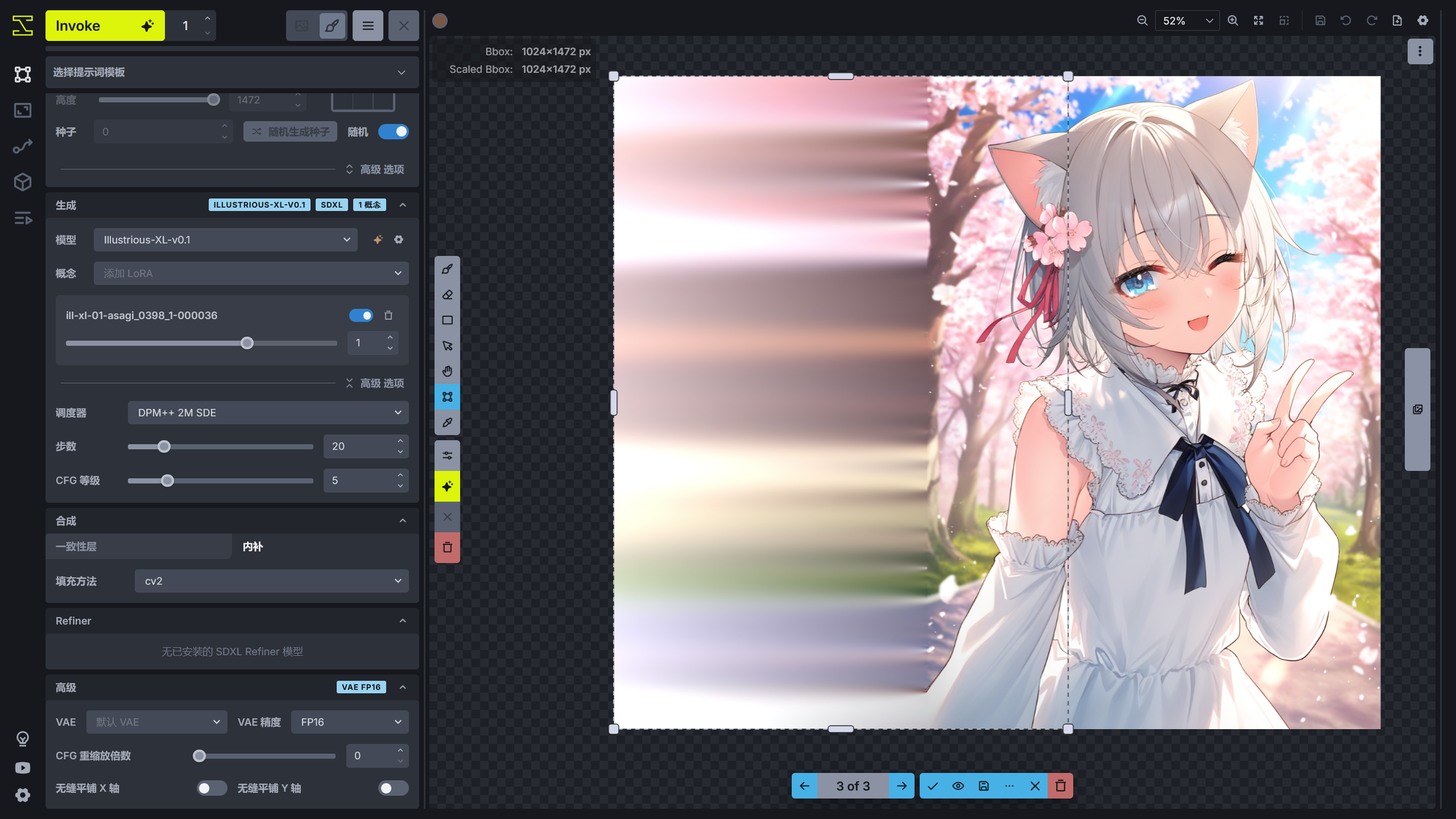Open the 调度器 scheduler dropdown

coord(267,412)
